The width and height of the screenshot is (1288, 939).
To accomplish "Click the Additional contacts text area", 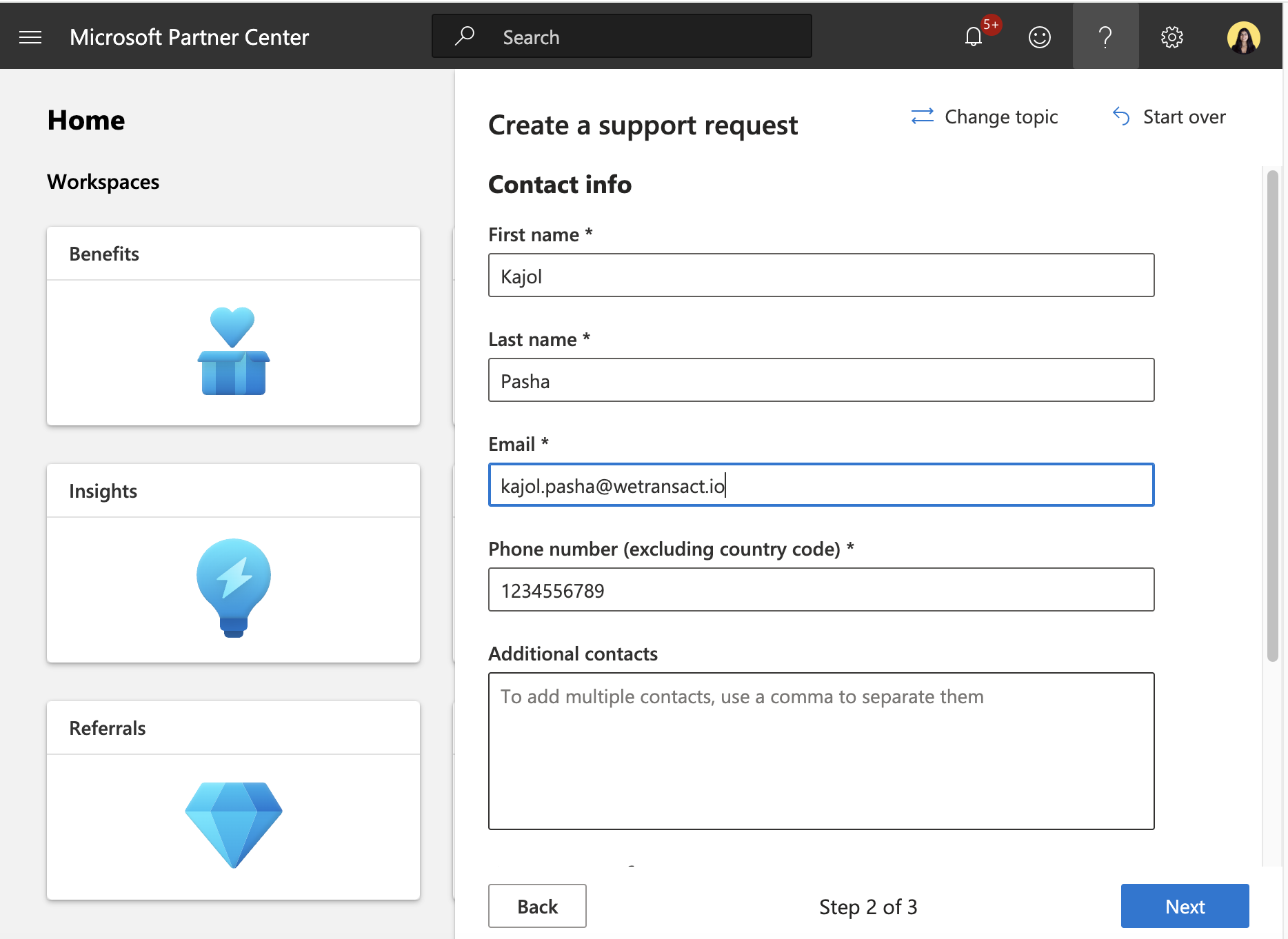I will pos(821,751).
